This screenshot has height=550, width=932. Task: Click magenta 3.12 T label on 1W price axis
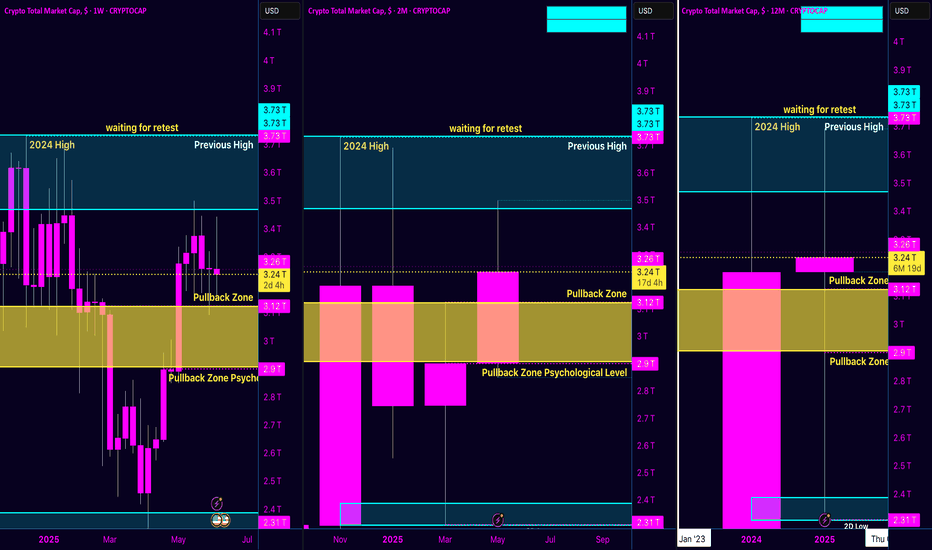(274, 306)
